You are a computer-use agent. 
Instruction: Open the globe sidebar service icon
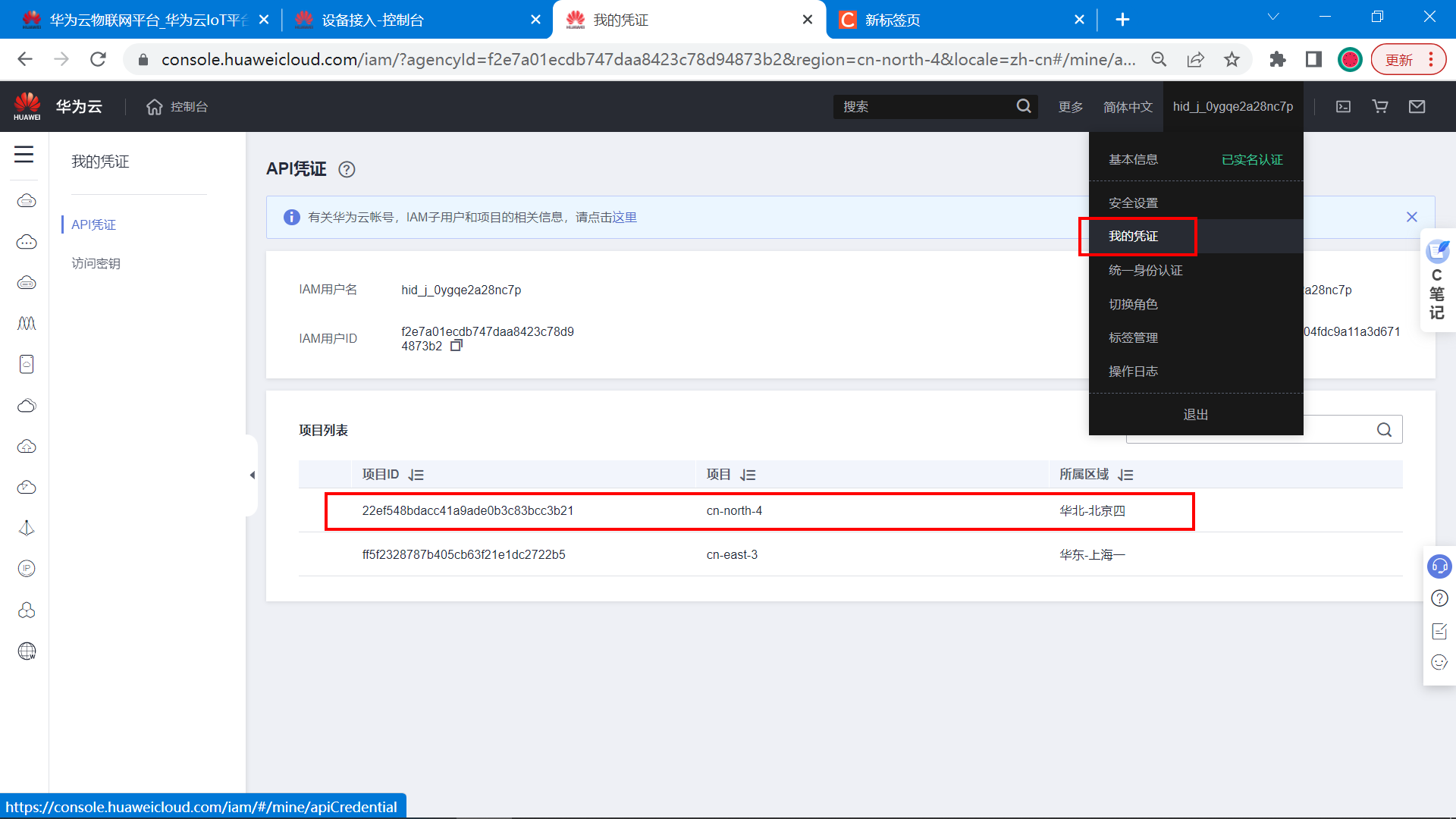click(x=27, y=651)
